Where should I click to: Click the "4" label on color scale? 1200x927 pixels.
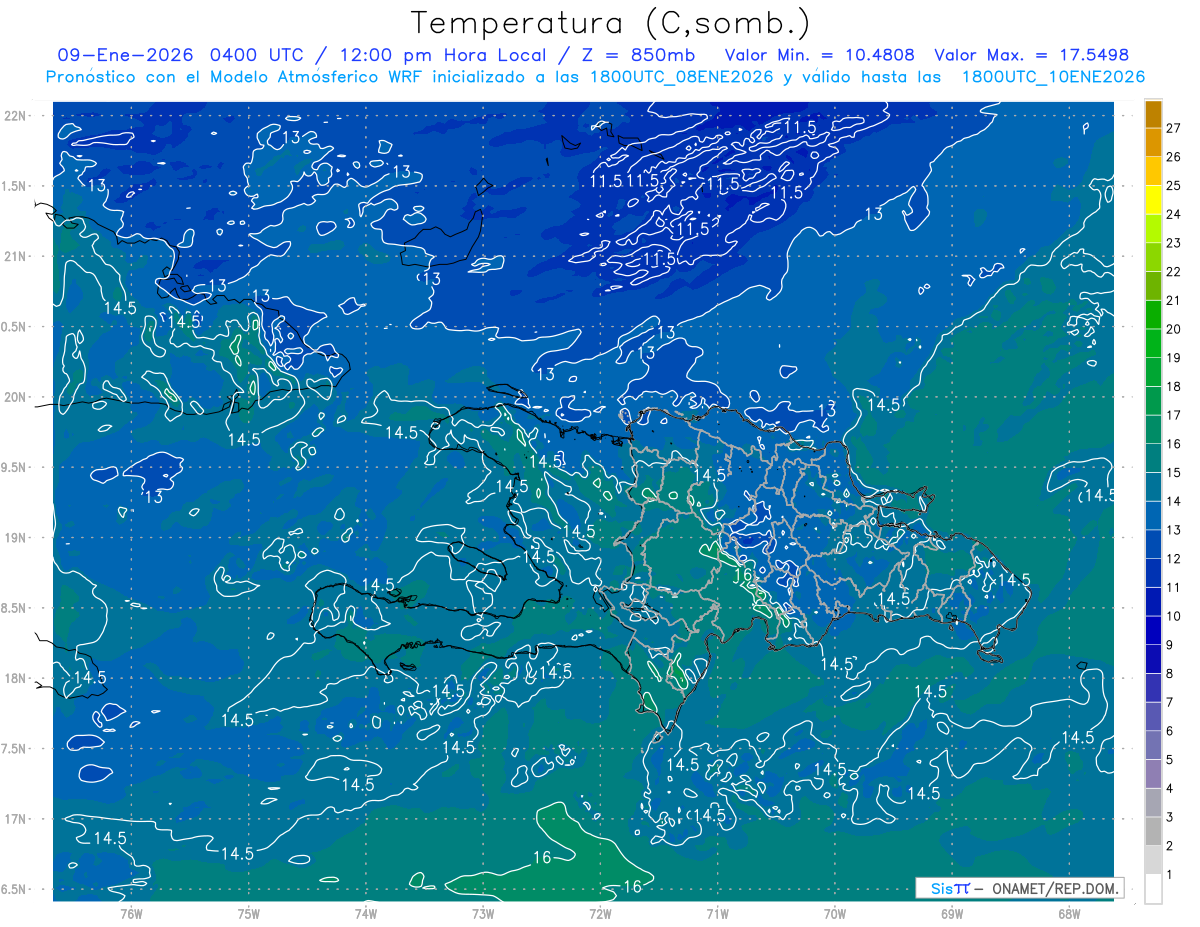click(1170, 789)
